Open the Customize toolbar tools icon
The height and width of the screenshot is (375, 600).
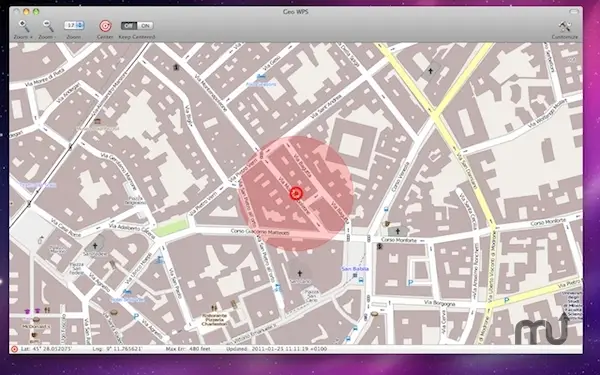564,26
